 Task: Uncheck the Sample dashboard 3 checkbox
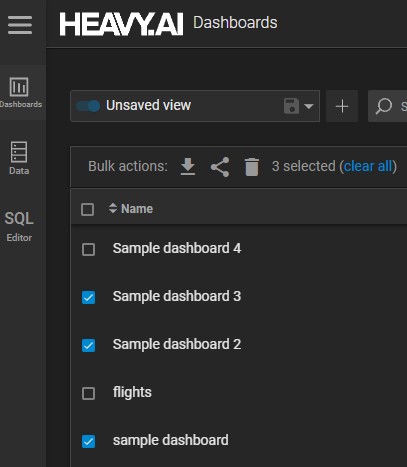pos(88,297)
